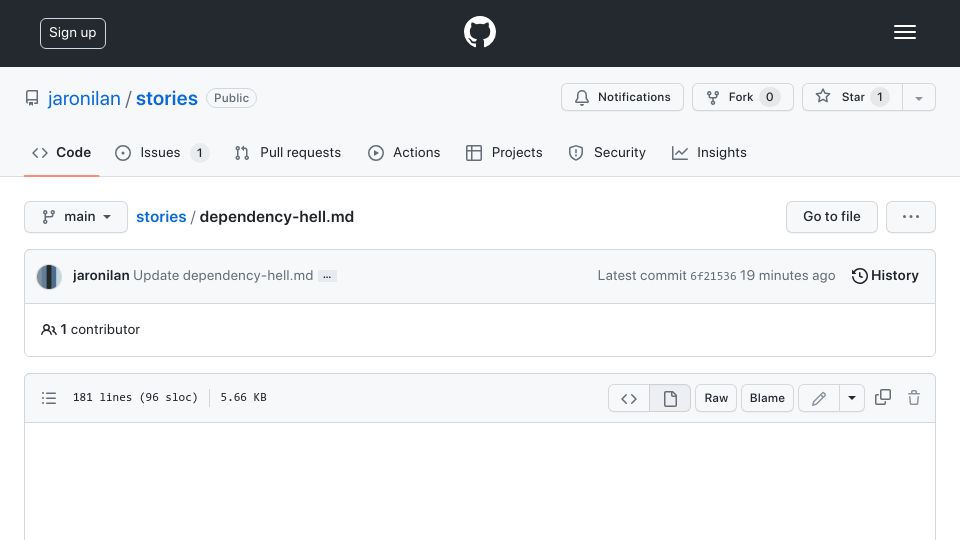Open the Blame view
This screenshot has width=960, height=540.
pos(767,399)
